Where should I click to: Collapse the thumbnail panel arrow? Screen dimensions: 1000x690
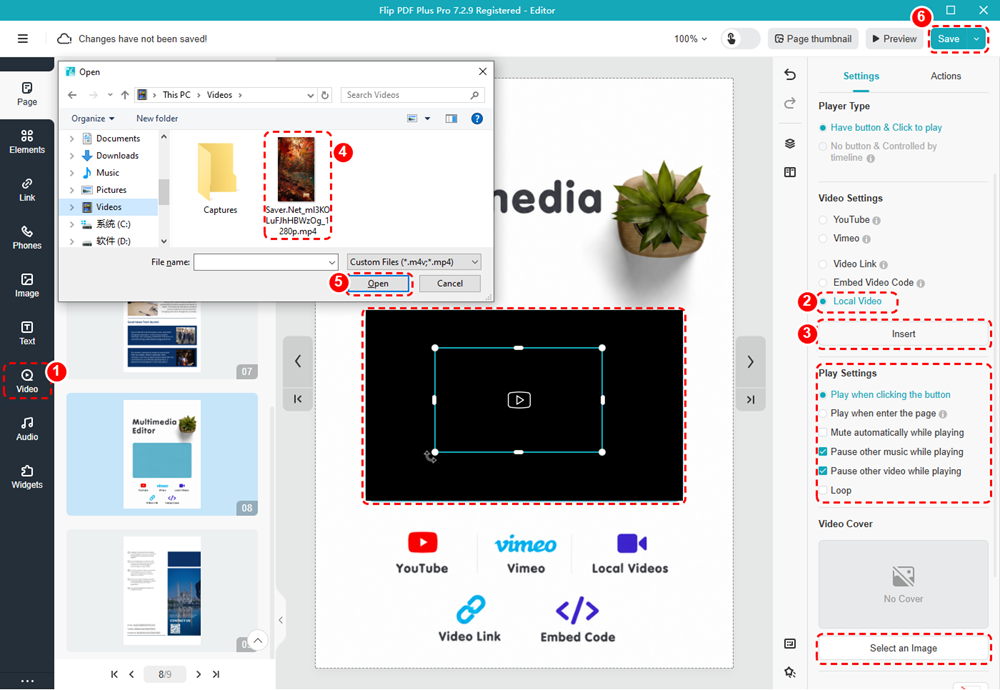pyautogui.click(x=281, y=620)
